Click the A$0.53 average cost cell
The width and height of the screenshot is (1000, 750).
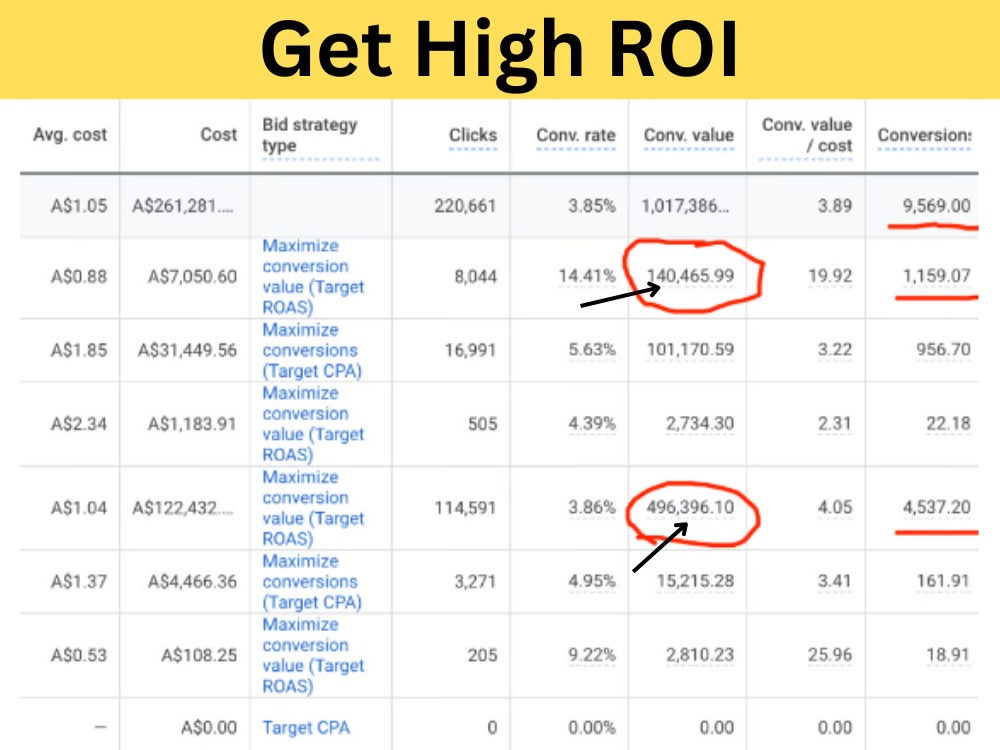click(79, 655)
